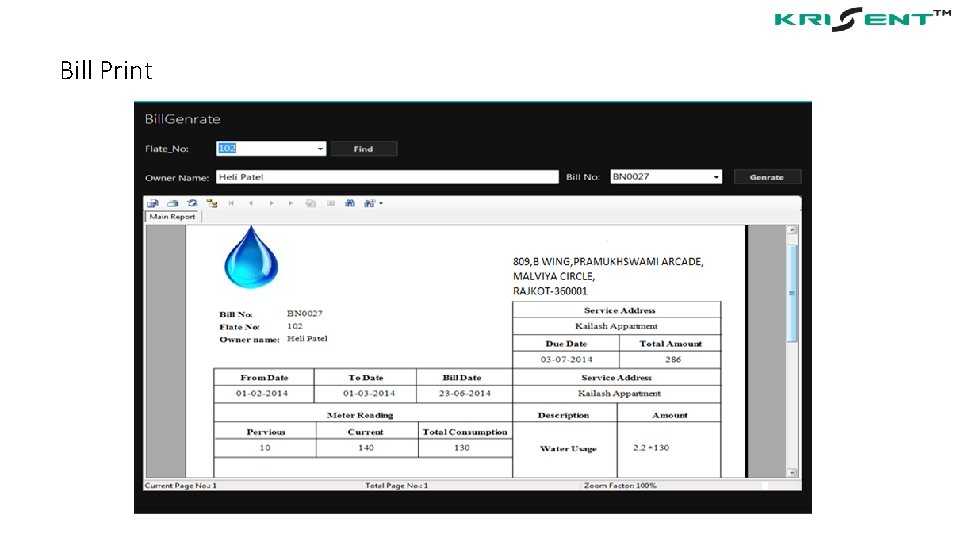Click 'Zoom Factor: 100%' in status bar

coord(620,486)
